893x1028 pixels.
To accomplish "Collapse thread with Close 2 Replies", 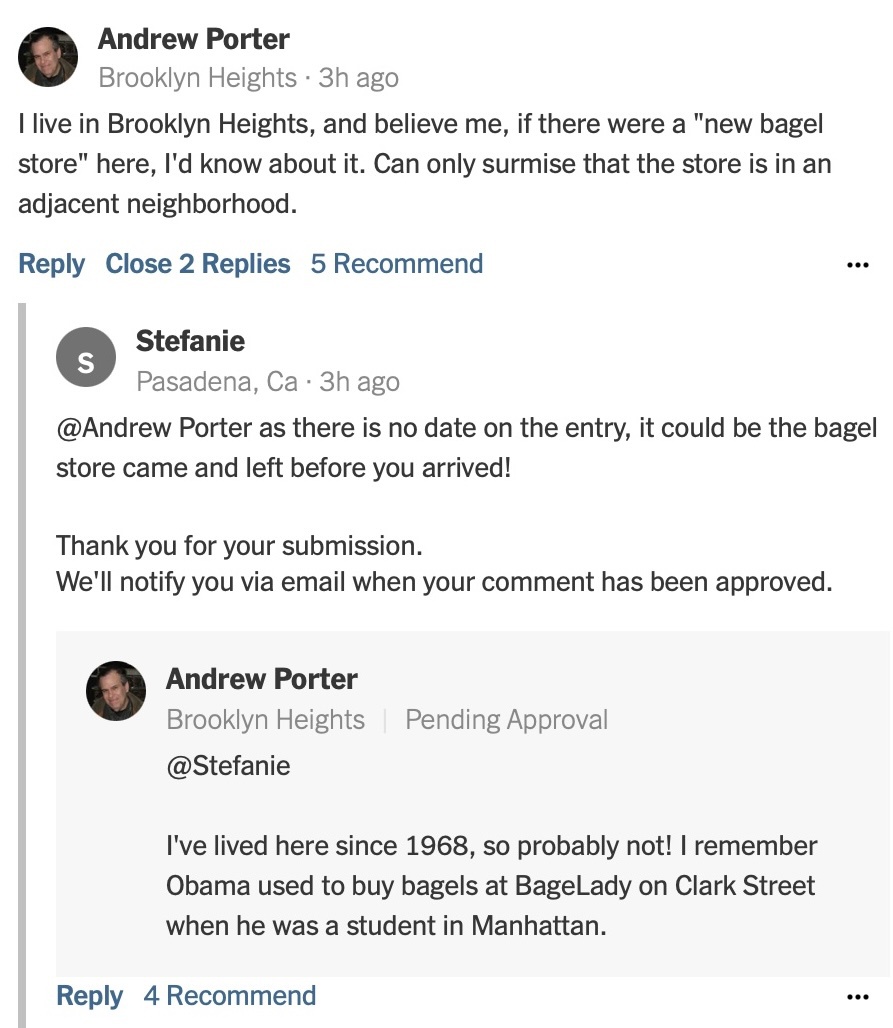I will click(x=197, y=264).
